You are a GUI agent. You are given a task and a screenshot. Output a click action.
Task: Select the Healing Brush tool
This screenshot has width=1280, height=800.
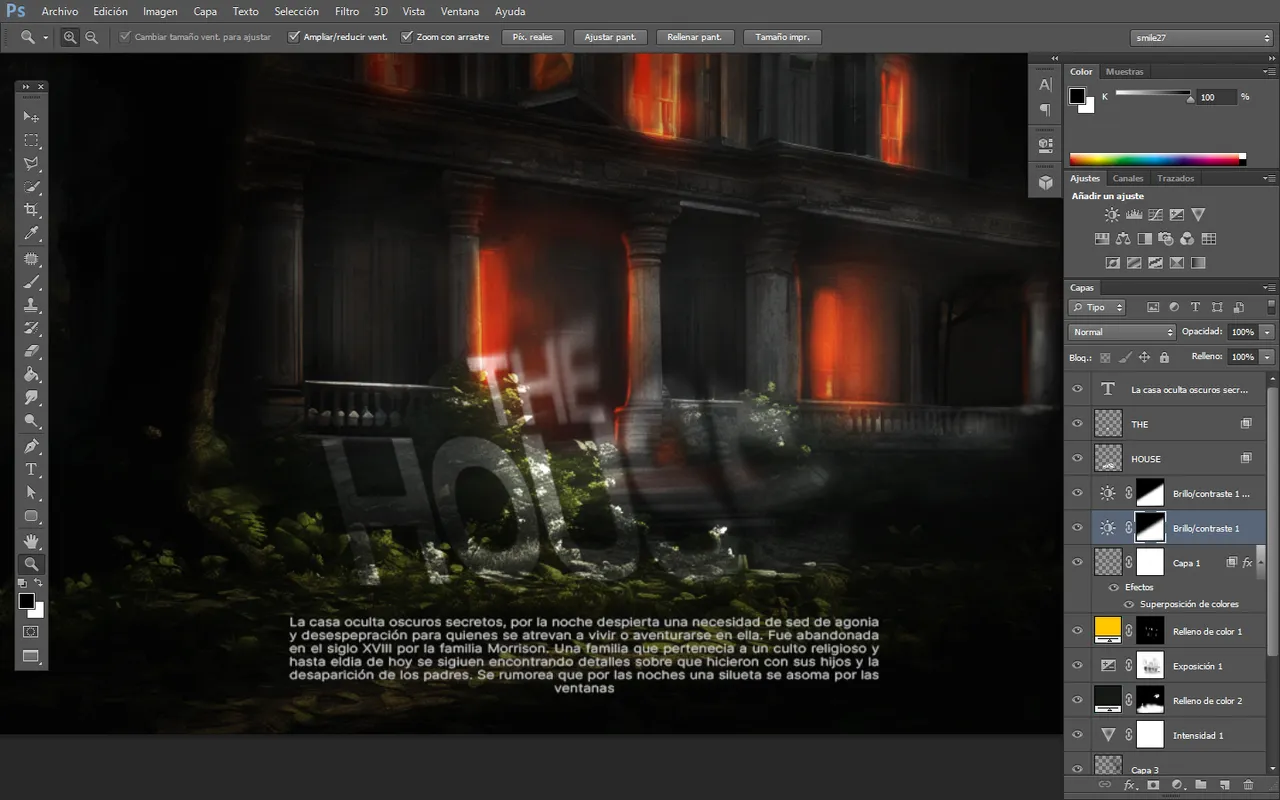[x=31, y=260]
